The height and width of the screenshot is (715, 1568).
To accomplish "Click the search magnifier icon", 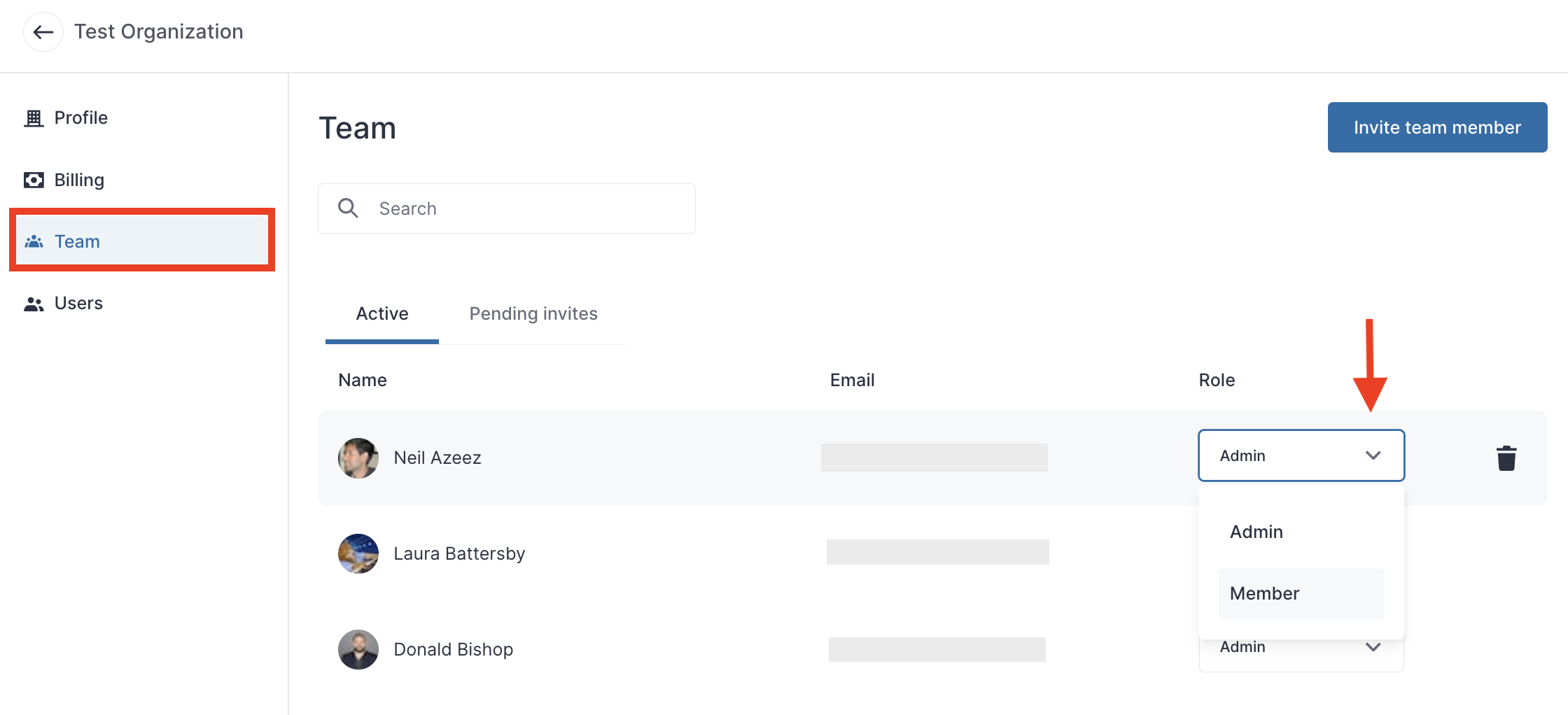I will click(x=348, y=208).
